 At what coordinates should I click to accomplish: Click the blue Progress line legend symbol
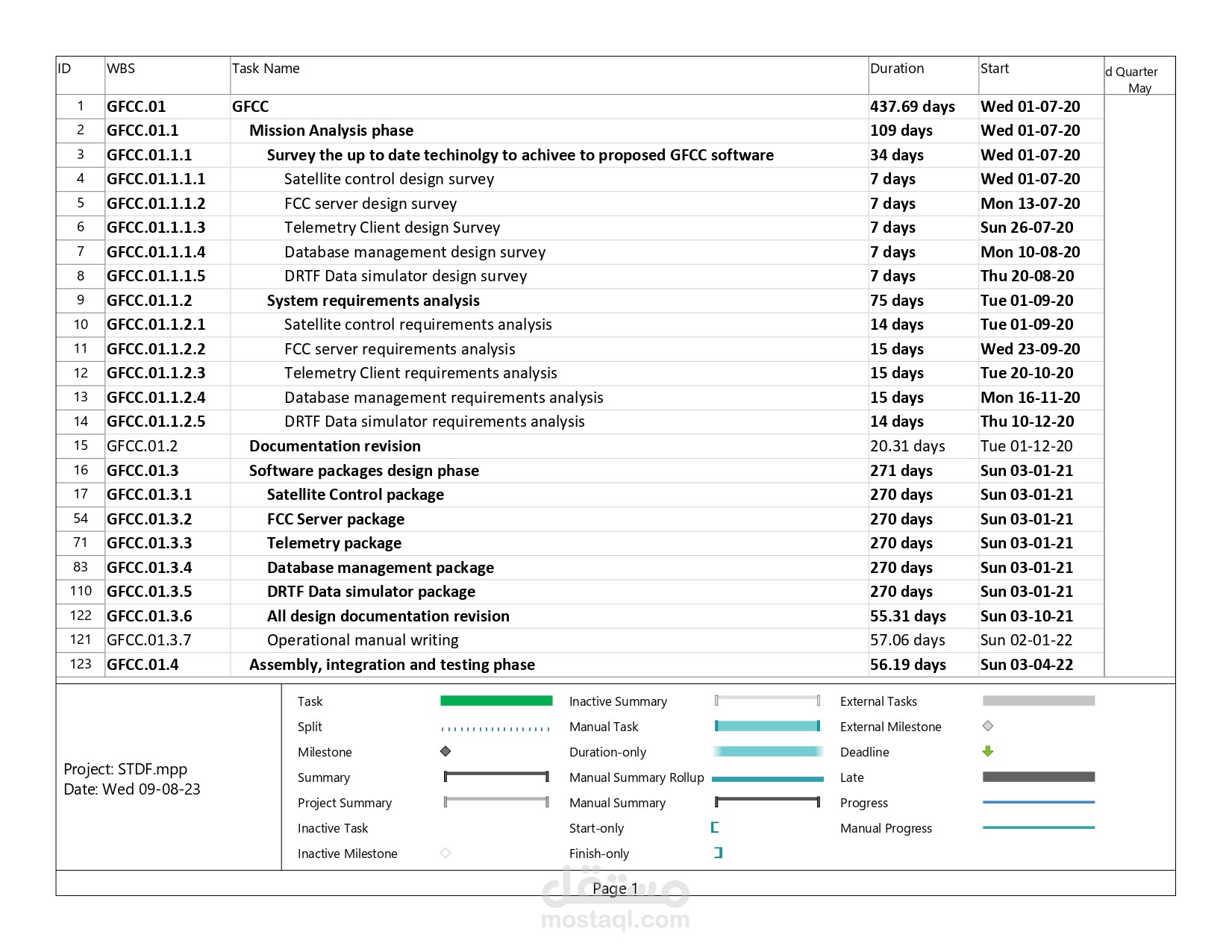point(1039,803)
